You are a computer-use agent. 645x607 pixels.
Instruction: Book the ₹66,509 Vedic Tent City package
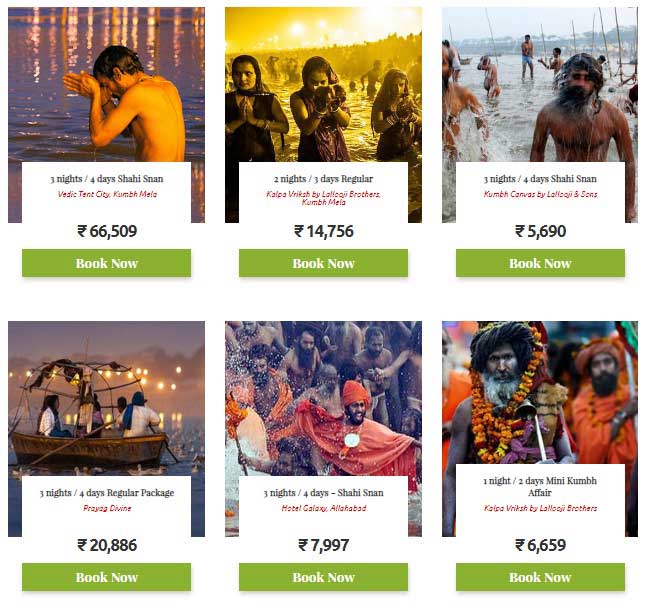point(107,263)
